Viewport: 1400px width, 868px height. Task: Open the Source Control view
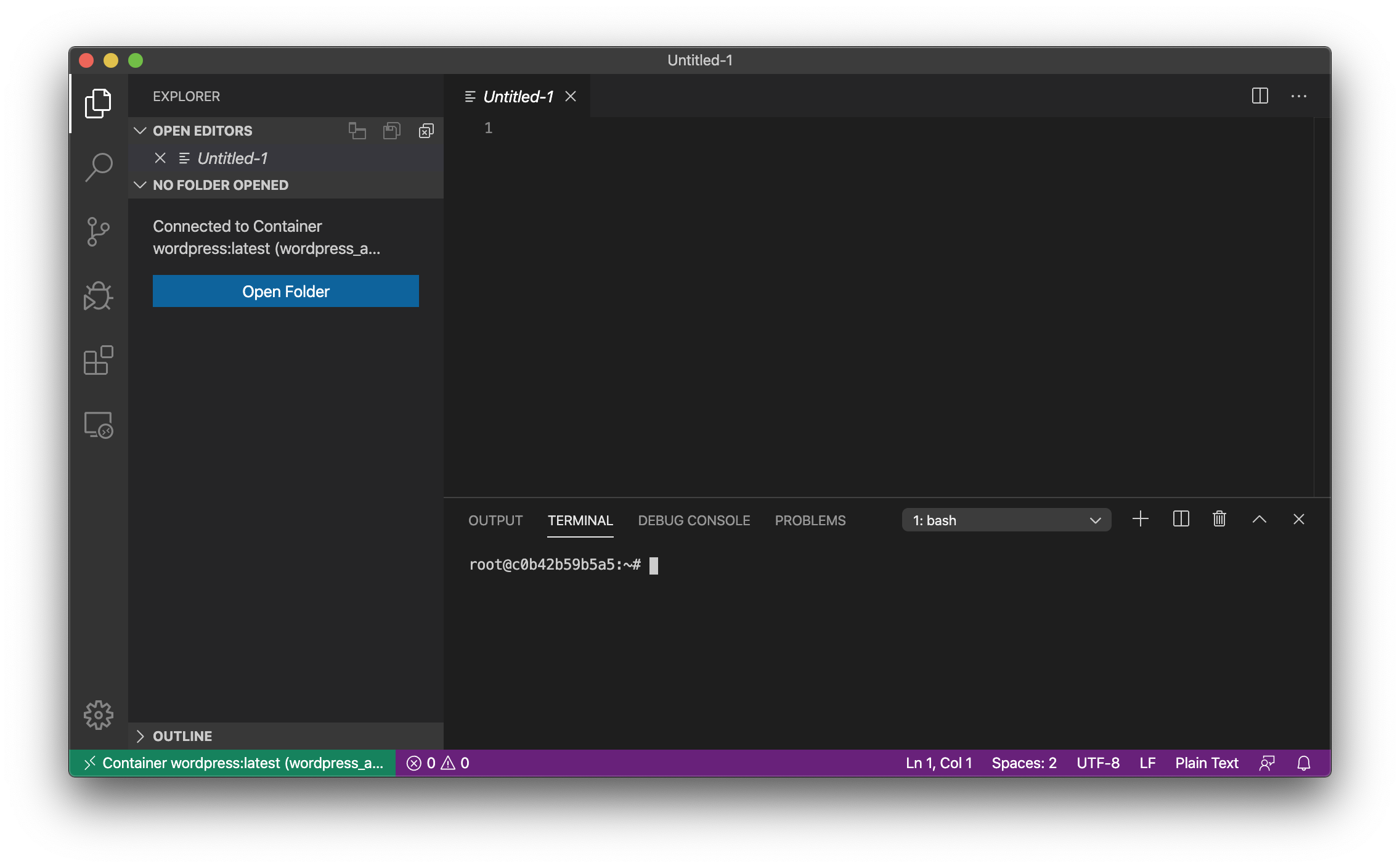99,232
